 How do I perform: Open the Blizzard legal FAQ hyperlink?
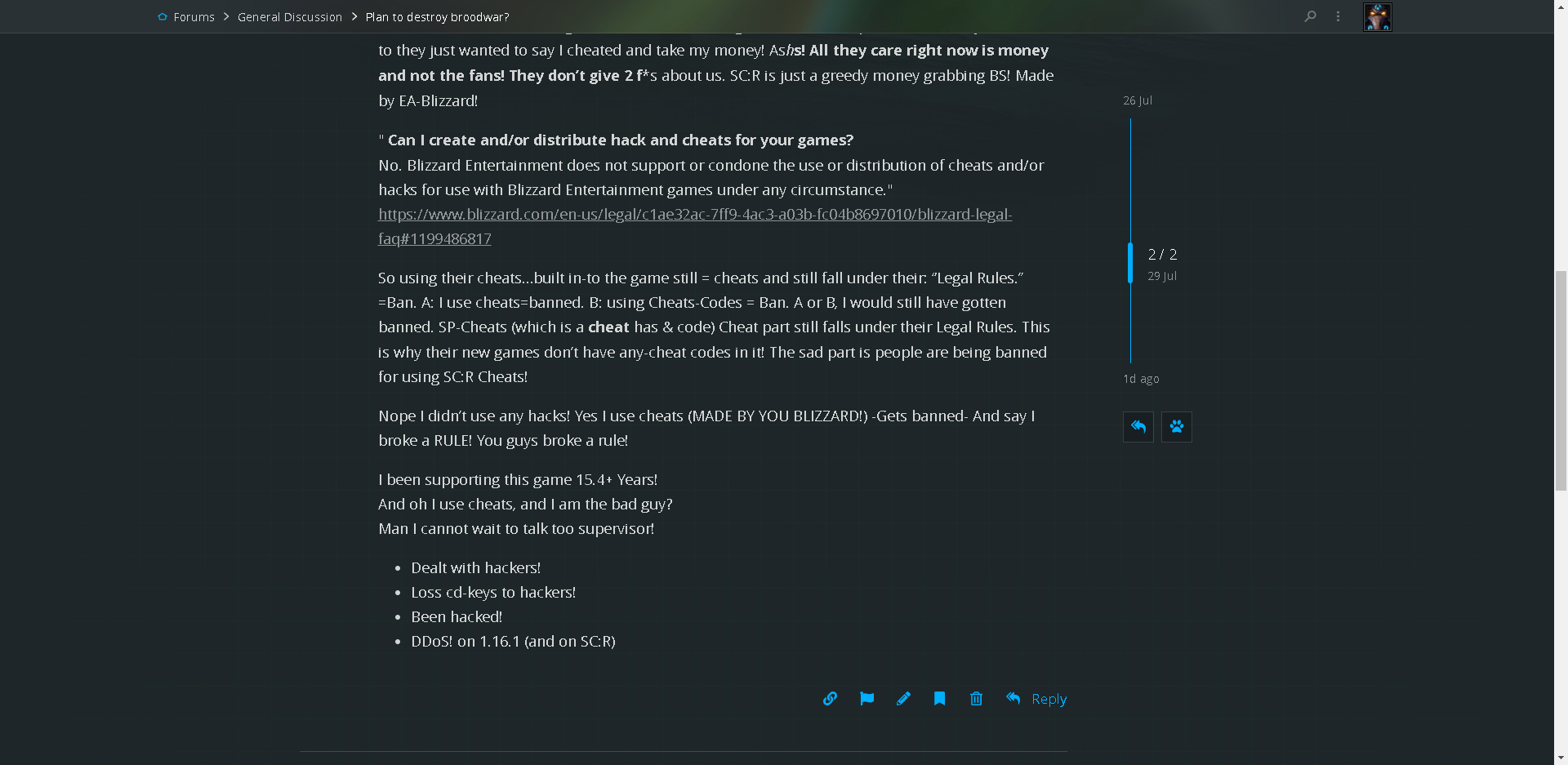pos(695,226)
